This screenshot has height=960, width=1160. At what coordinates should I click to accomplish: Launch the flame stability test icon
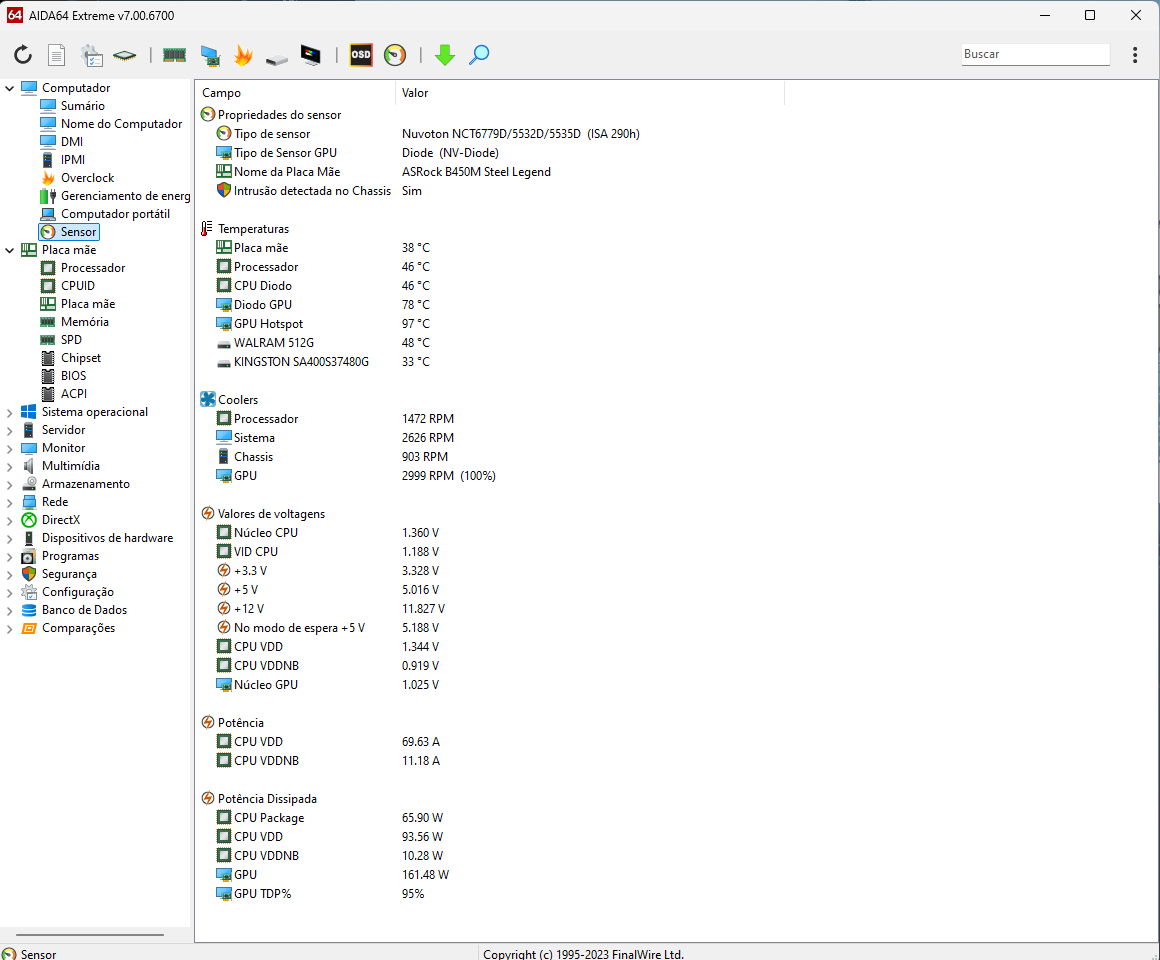tap(243, 55)
